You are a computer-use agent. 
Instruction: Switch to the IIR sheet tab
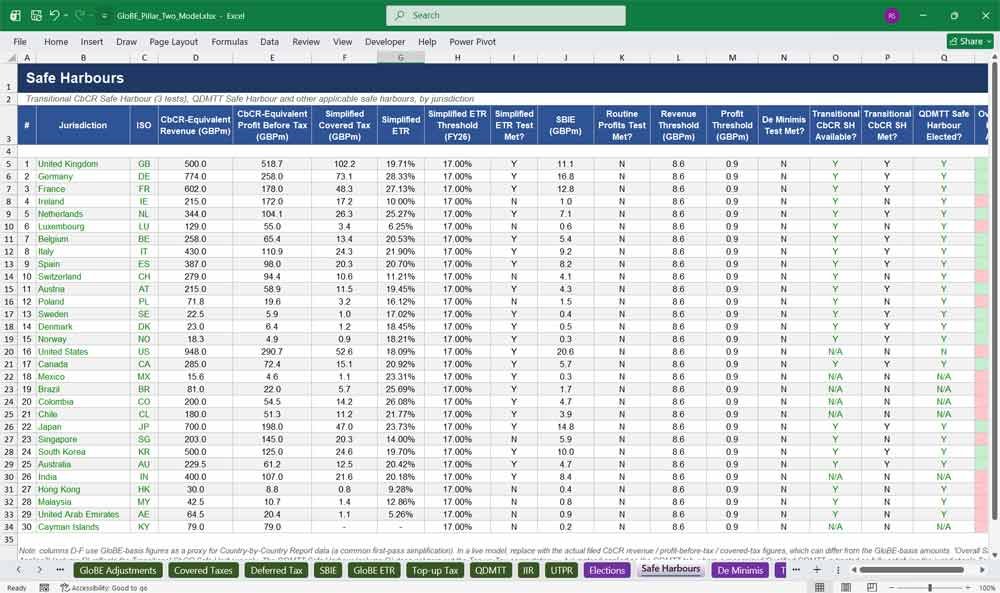pyautogui.click(x=528, y=570)
